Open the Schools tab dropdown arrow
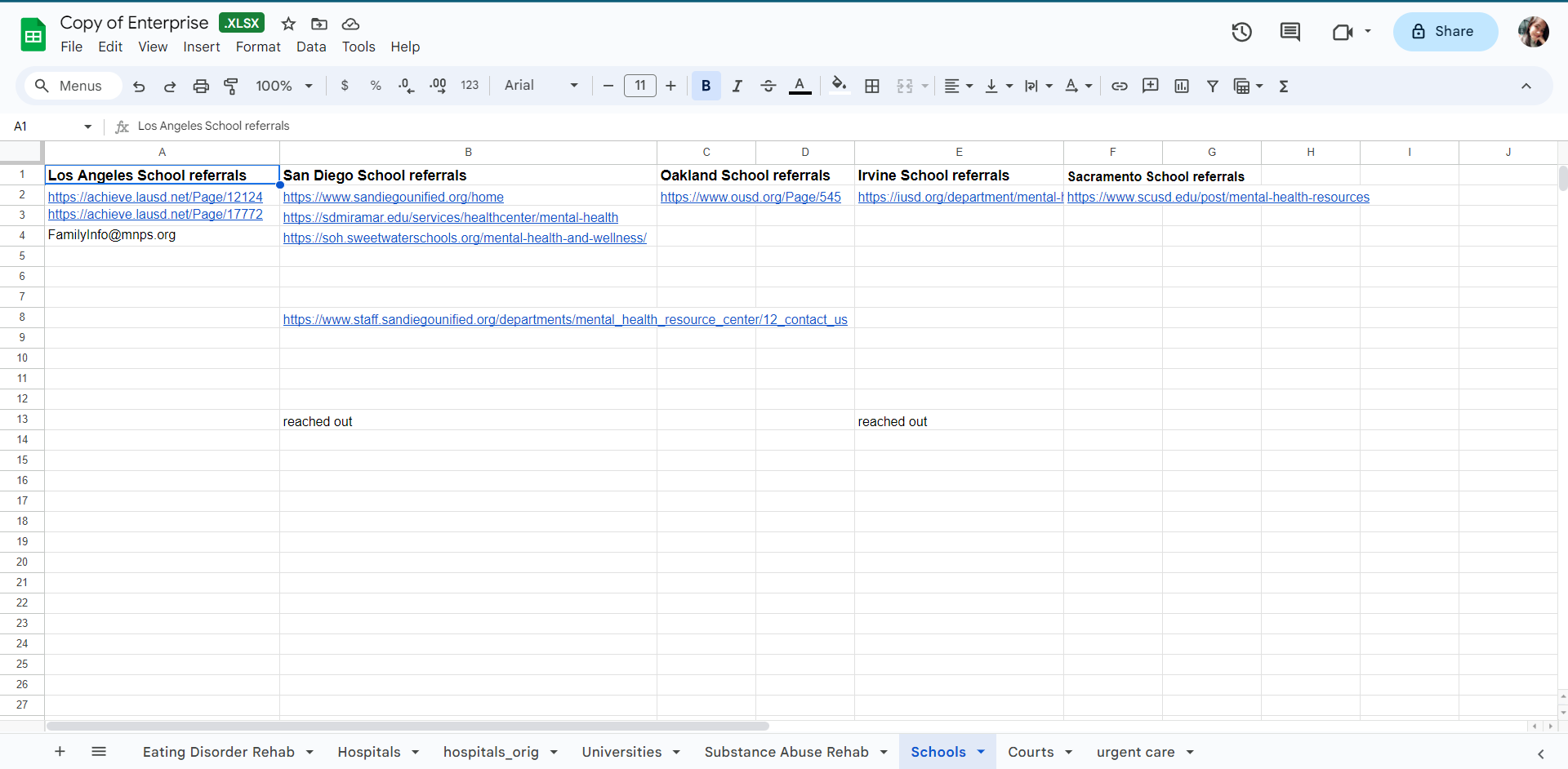The width and height of the screenshot is (1568, 769). pyautogui.click(x=981, y=752)
